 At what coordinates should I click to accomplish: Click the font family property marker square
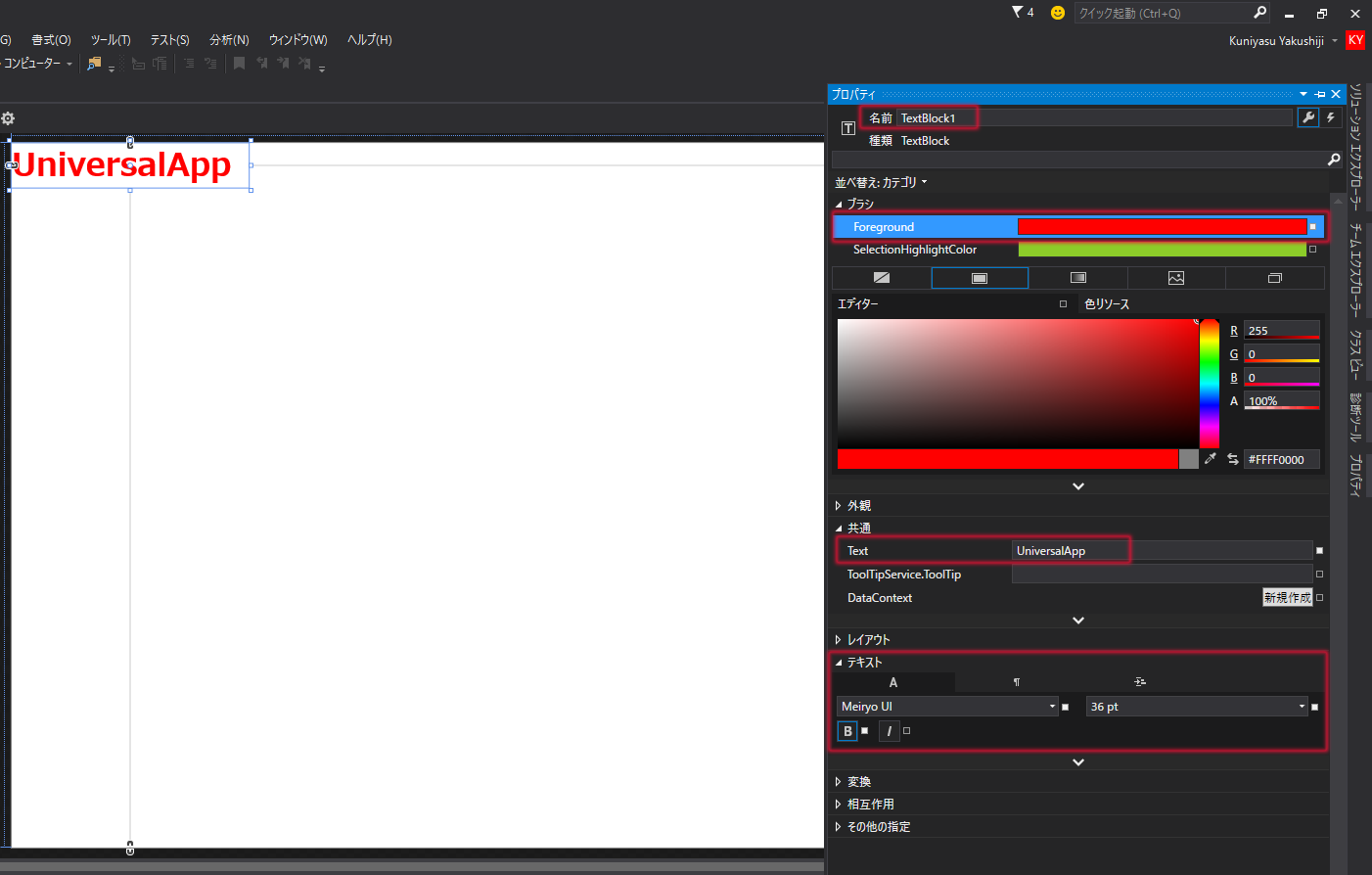tap(1065, 707)
